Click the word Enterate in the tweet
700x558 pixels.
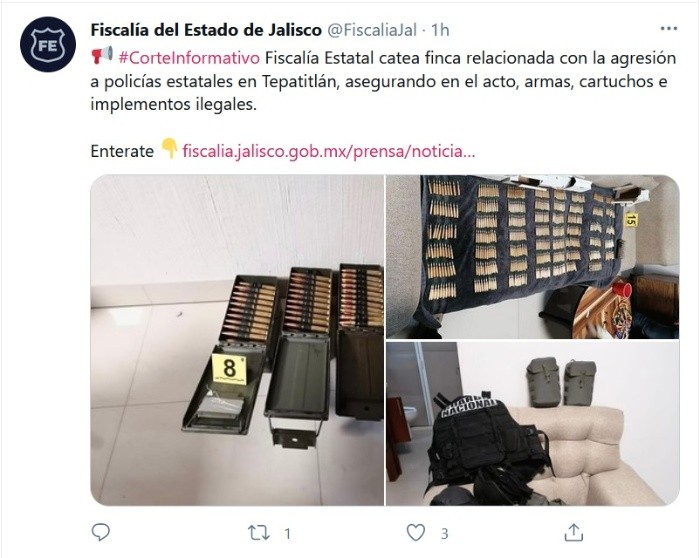click(x=122, y=151)
